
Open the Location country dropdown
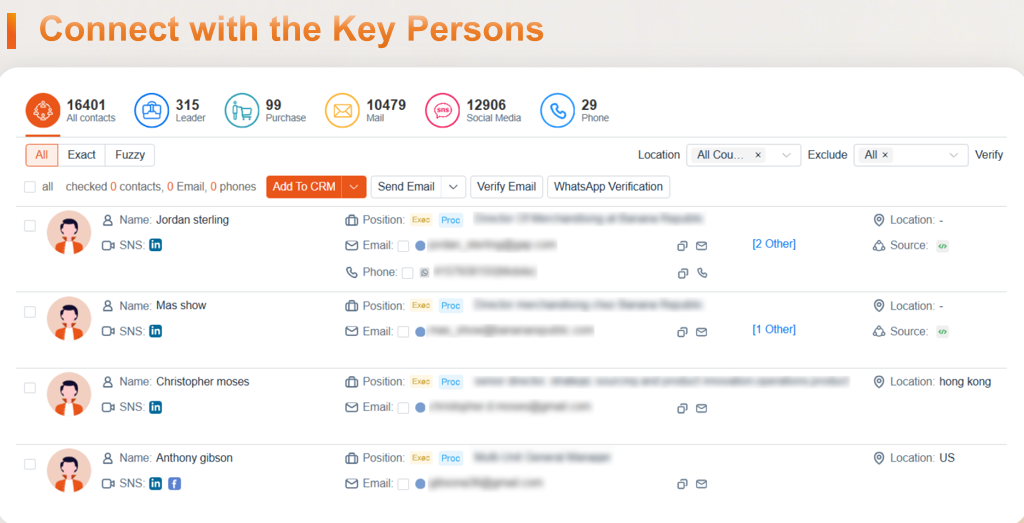tap(743, 155)
